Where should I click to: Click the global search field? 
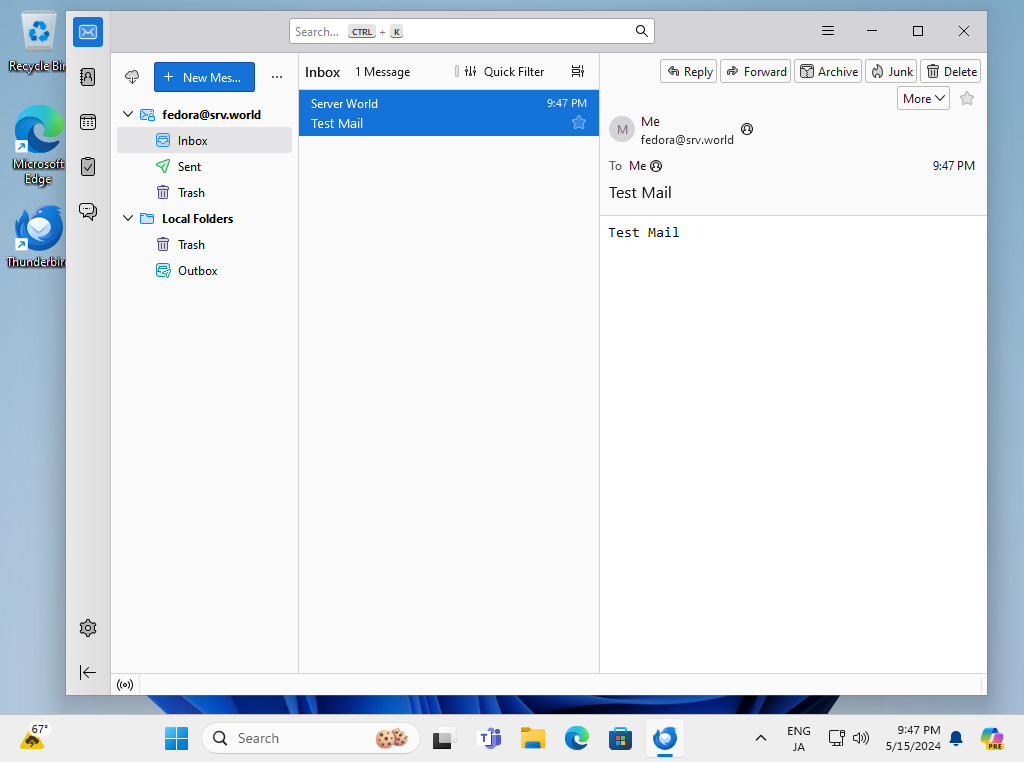pos(472,31)
